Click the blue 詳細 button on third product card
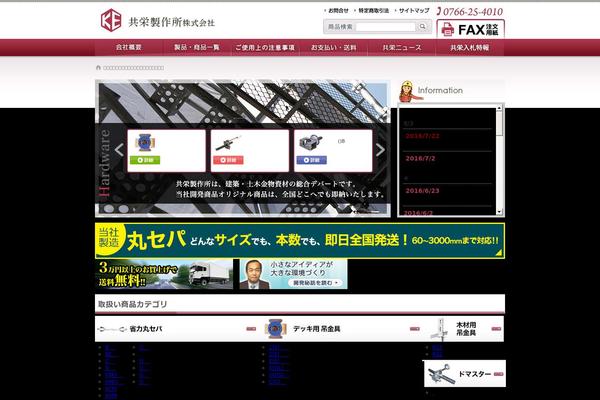The height and width of the screenshot is (400, 600). [x=311, y=160]
